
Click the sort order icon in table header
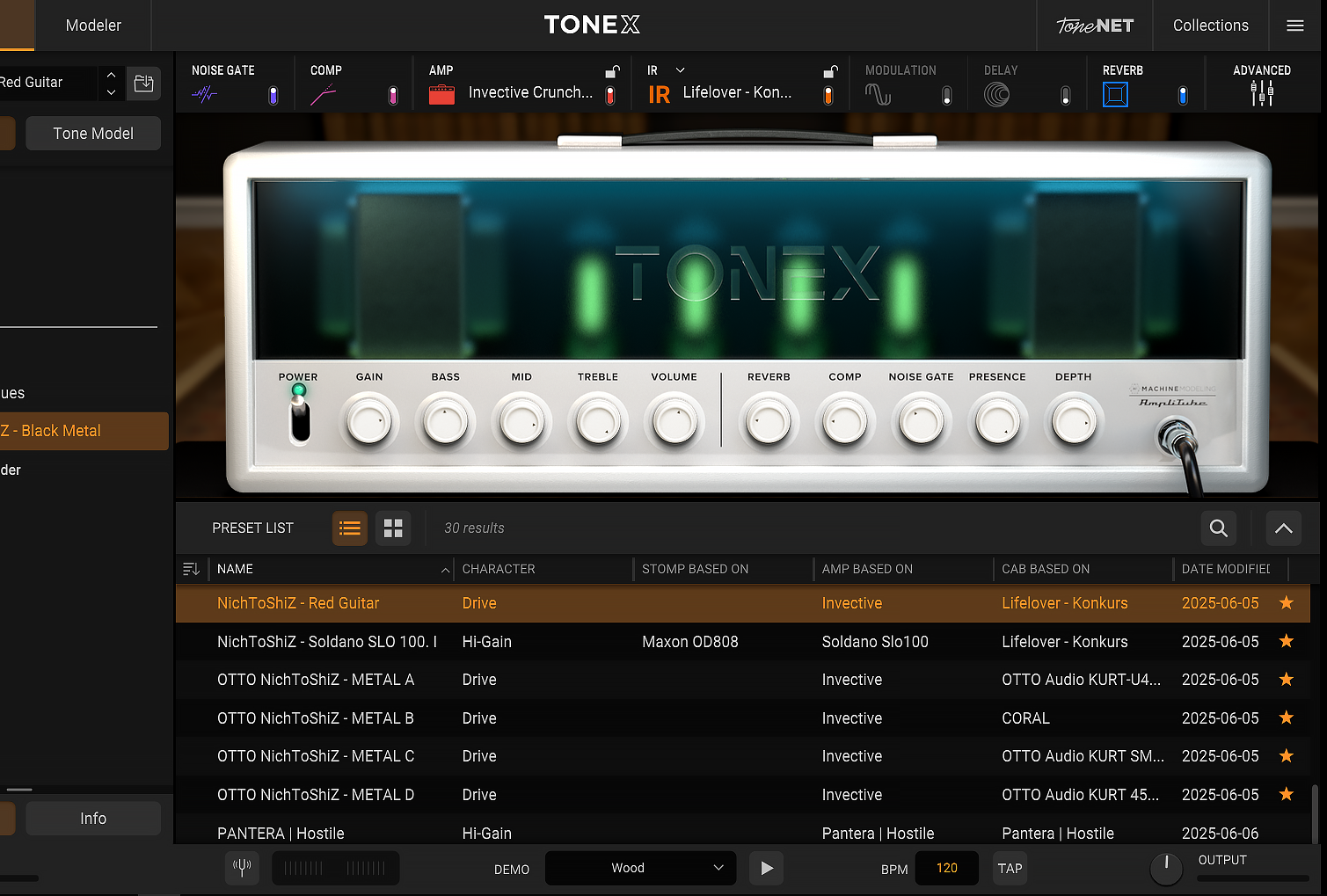point(191,569)
